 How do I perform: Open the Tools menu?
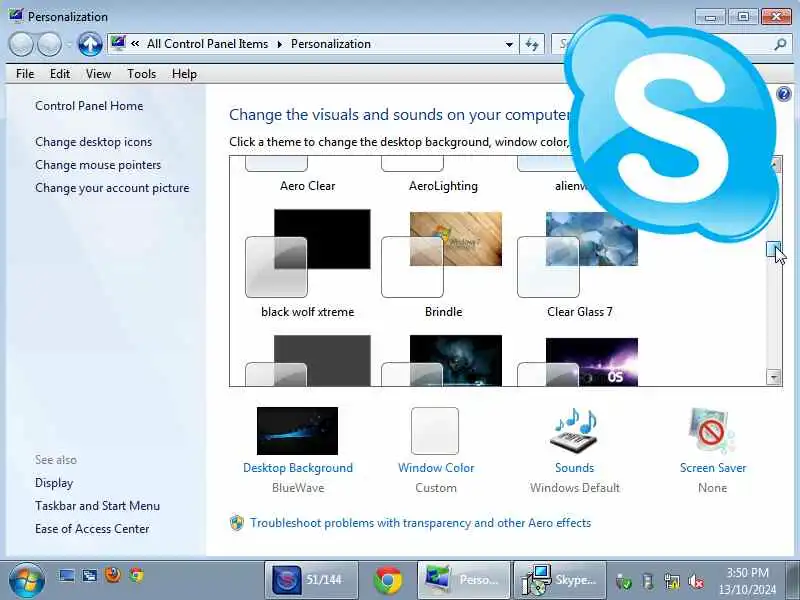141,74
